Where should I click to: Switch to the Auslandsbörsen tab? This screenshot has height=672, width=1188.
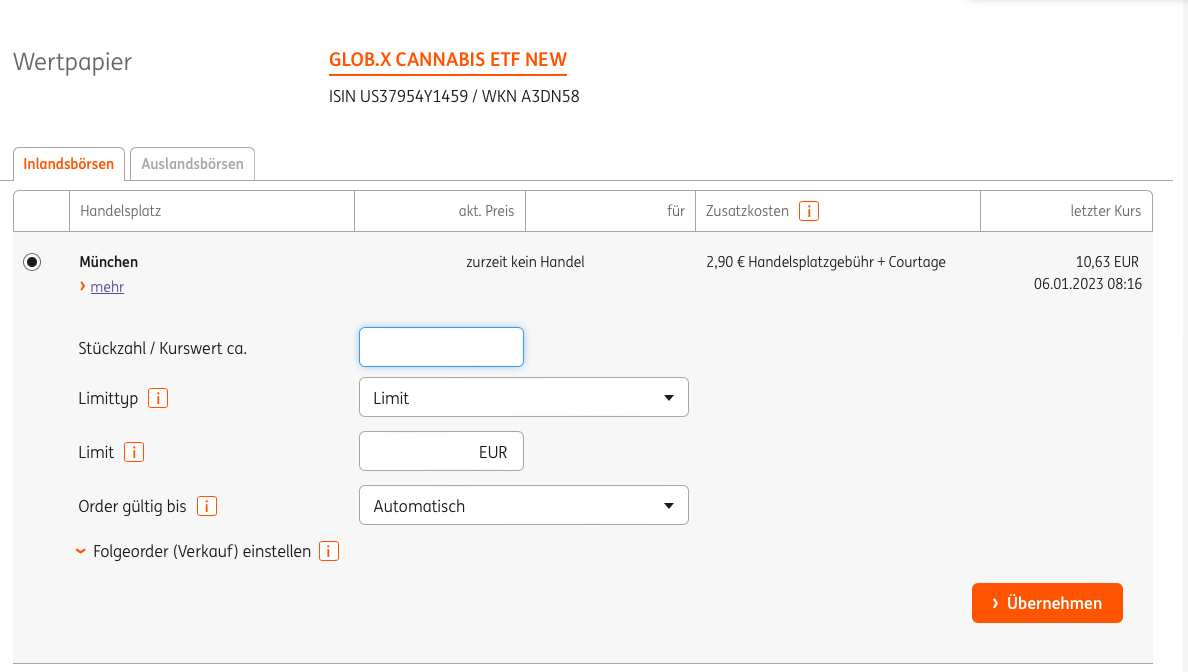(x=192, y=164)
